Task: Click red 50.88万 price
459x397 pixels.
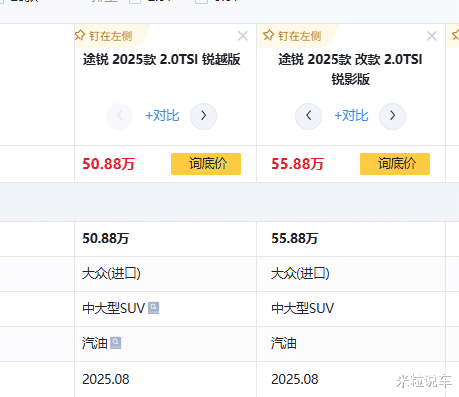Action: (109, 164)
